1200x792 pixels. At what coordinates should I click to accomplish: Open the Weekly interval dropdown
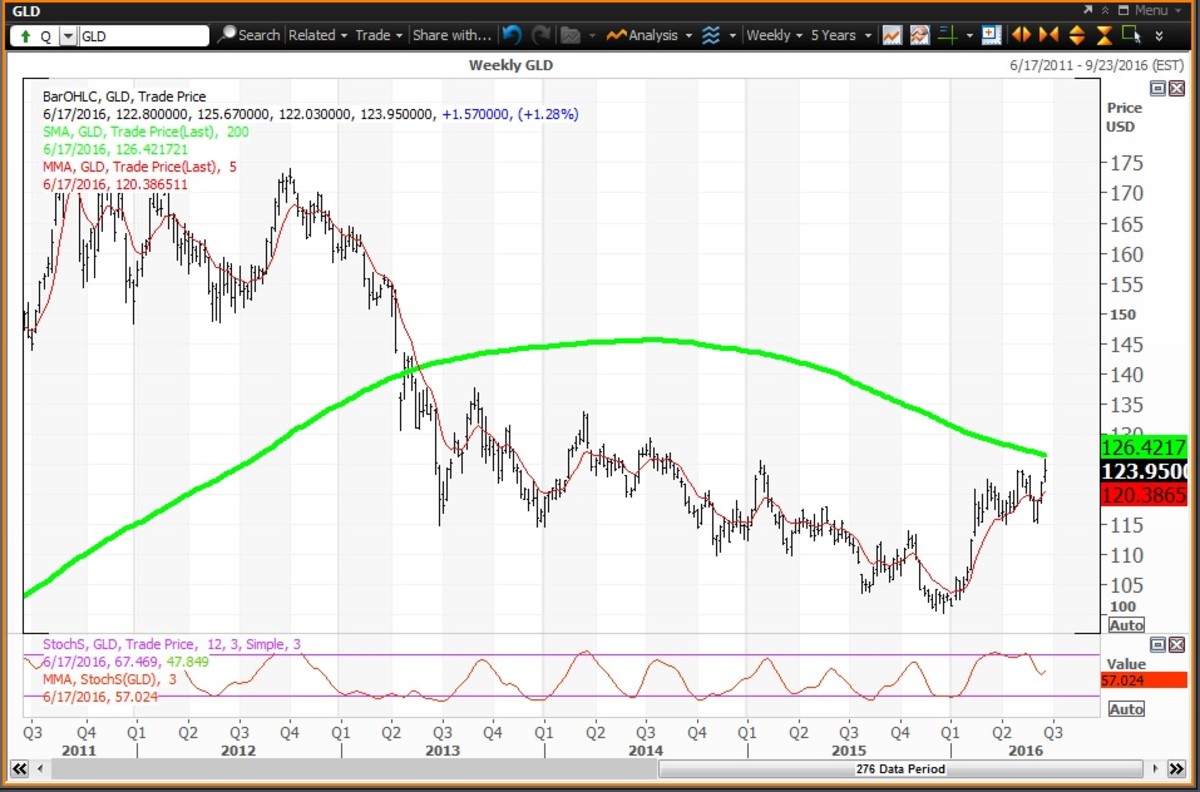click(775, 35)
